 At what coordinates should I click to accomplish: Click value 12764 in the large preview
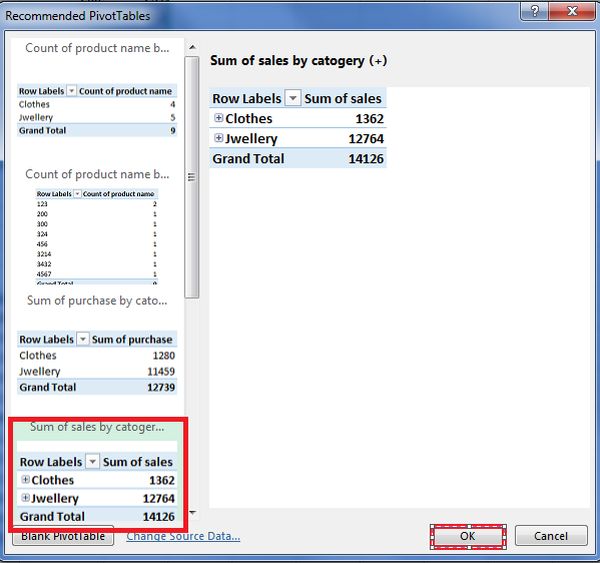[x=366, y=139]
